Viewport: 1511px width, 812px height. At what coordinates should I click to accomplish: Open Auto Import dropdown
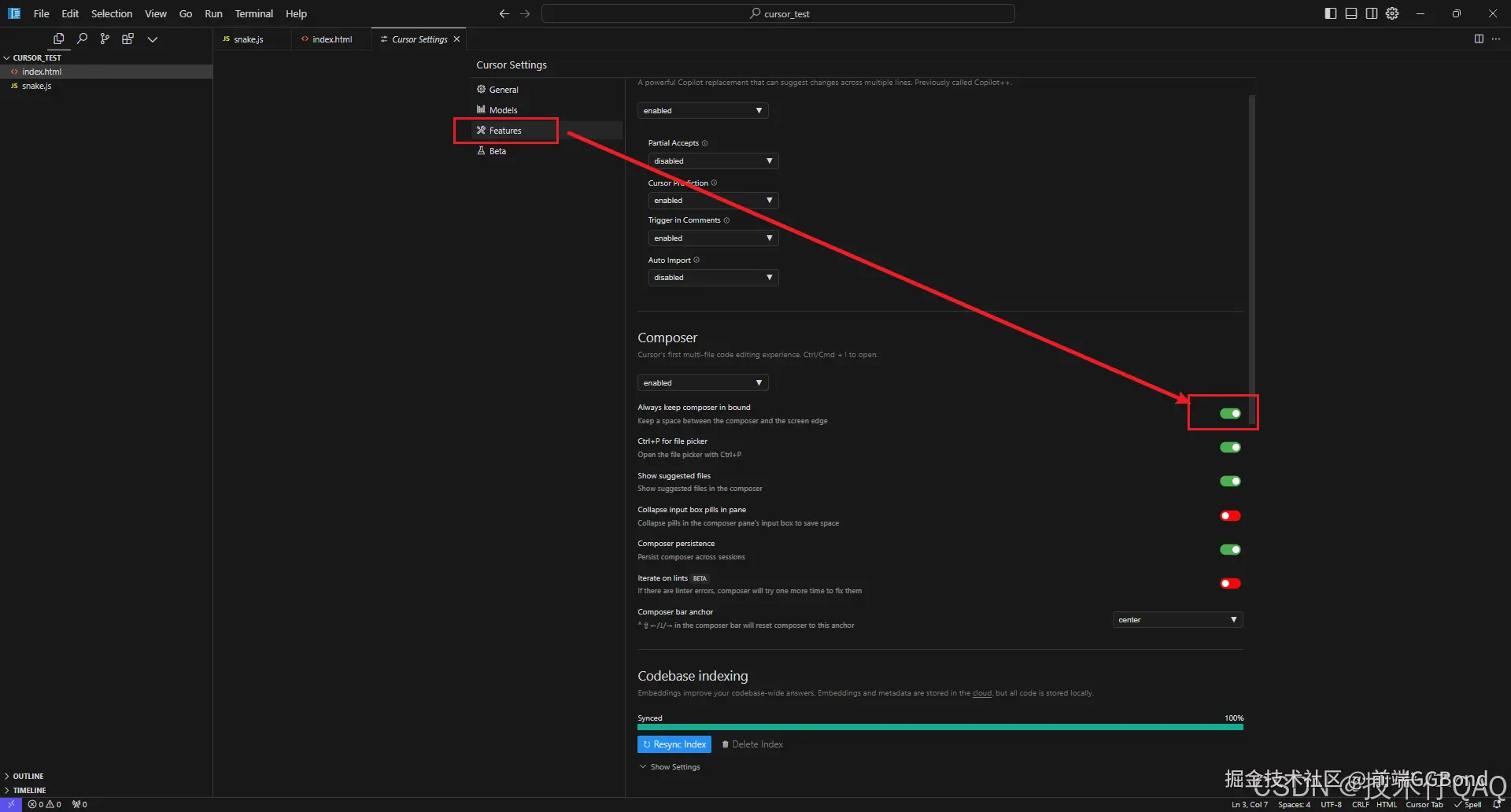(x=713, y=278)
